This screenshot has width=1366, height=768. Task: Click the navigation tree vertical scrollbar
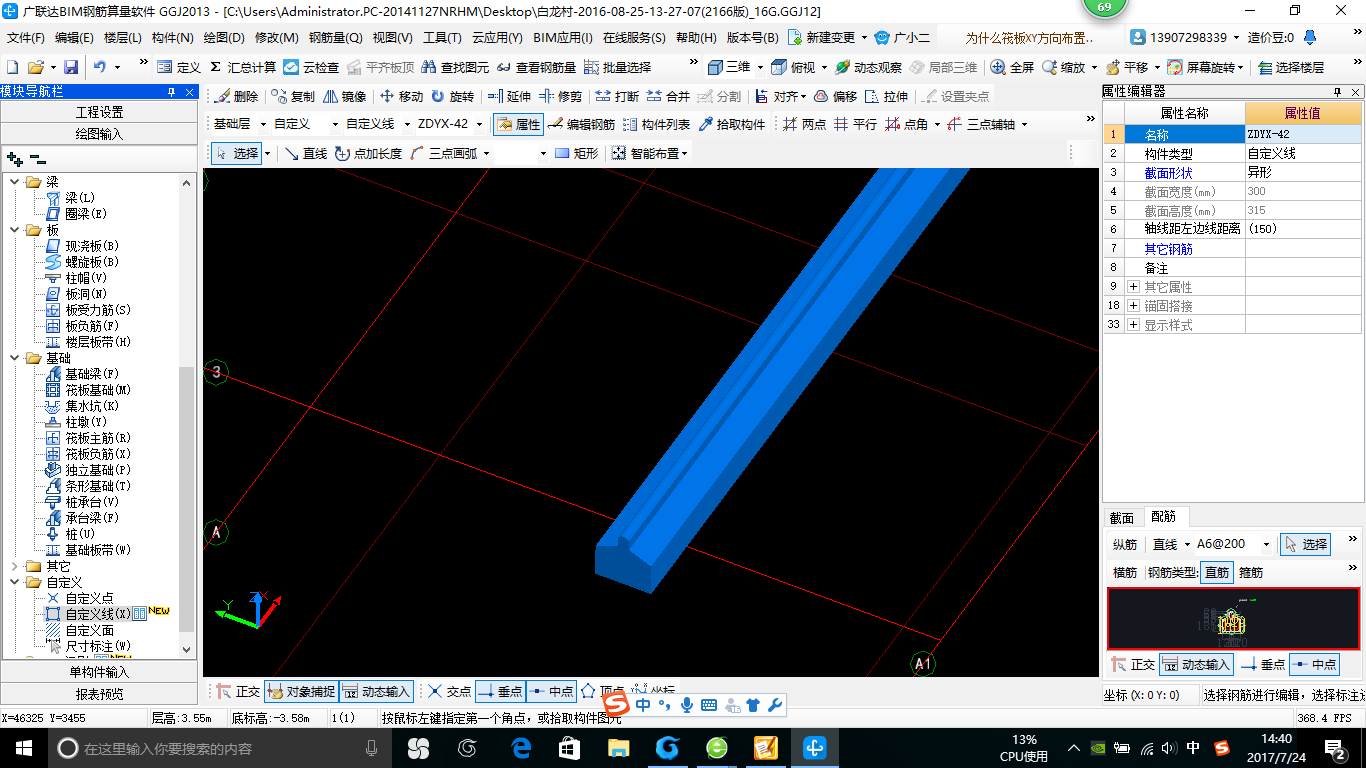click(x=187, y=498)
